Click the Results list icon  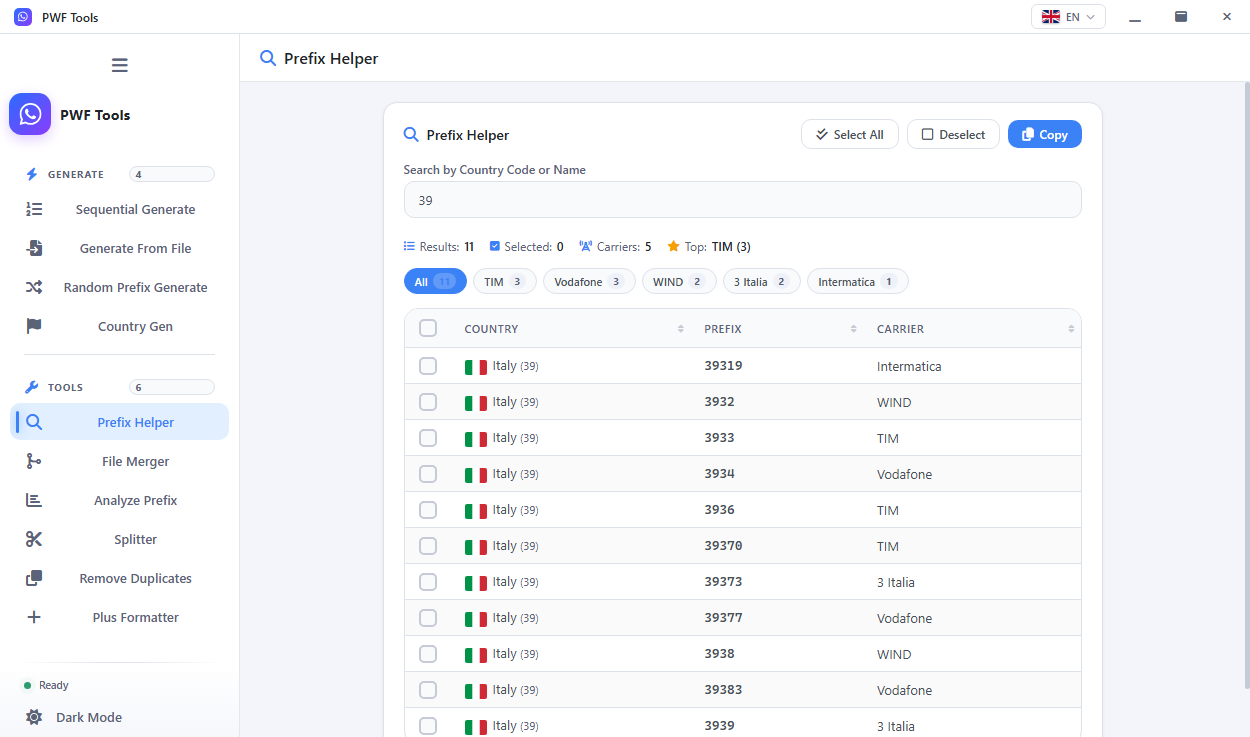click(x=409, y=246)
